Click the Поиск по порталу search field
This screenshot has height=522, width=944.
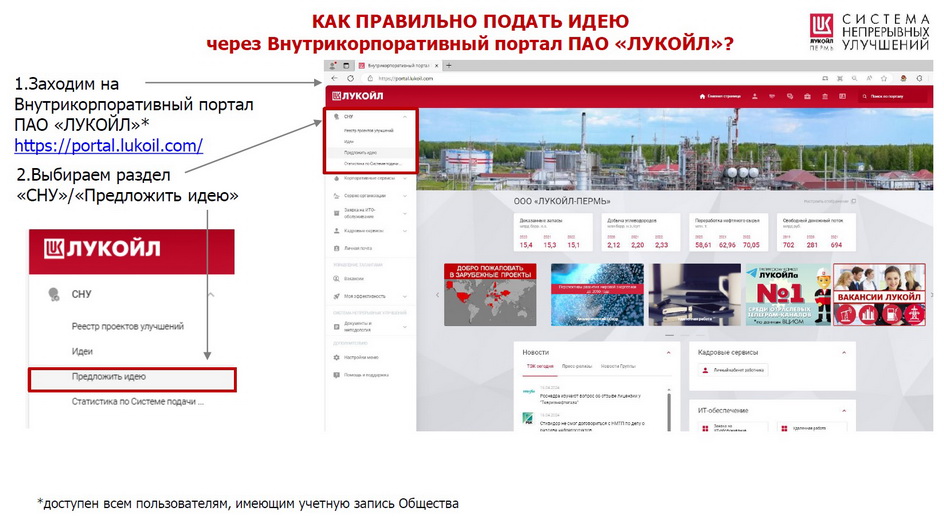tap(888, 97)
